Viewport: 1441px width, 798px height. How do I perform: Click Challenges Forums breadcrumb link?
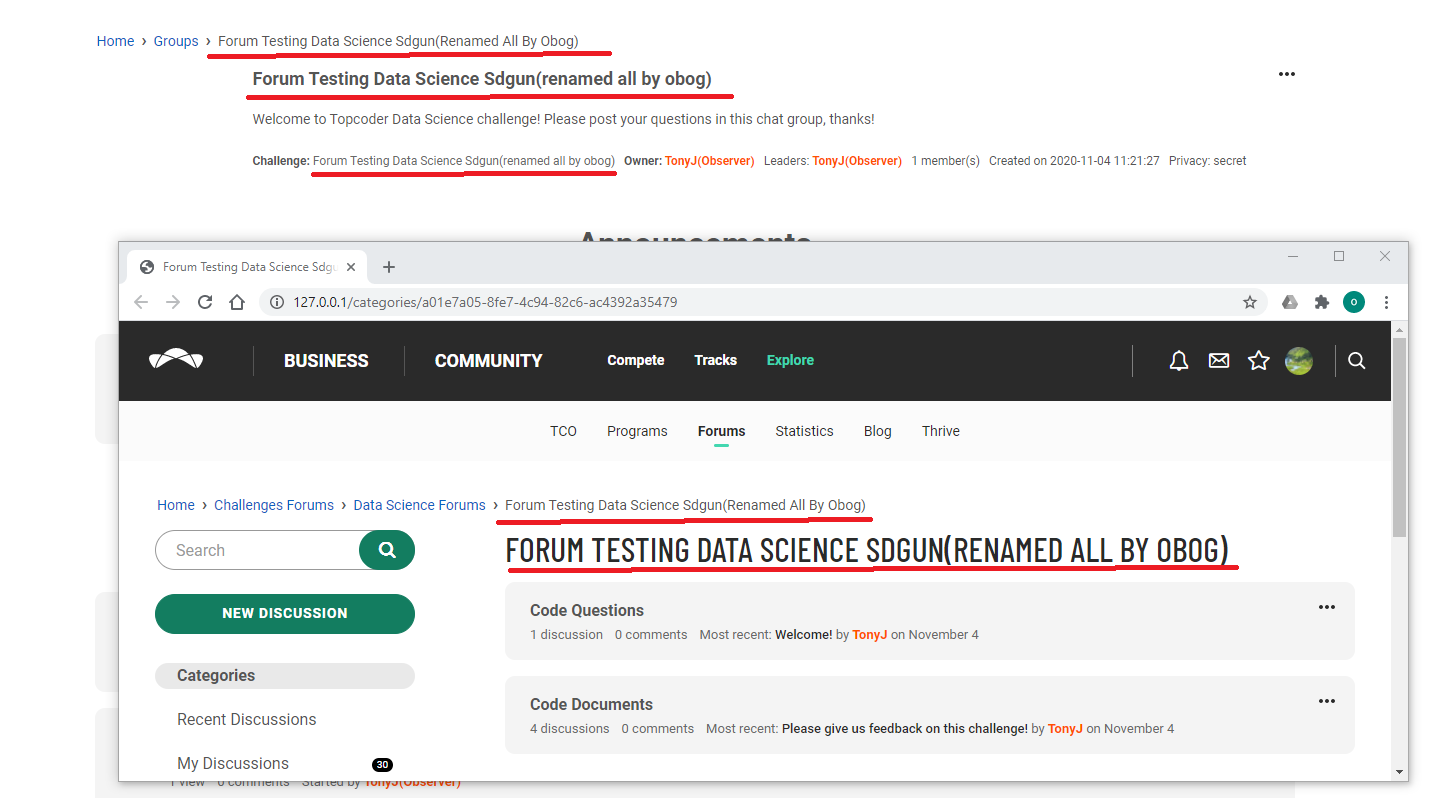tap(274, 505)
